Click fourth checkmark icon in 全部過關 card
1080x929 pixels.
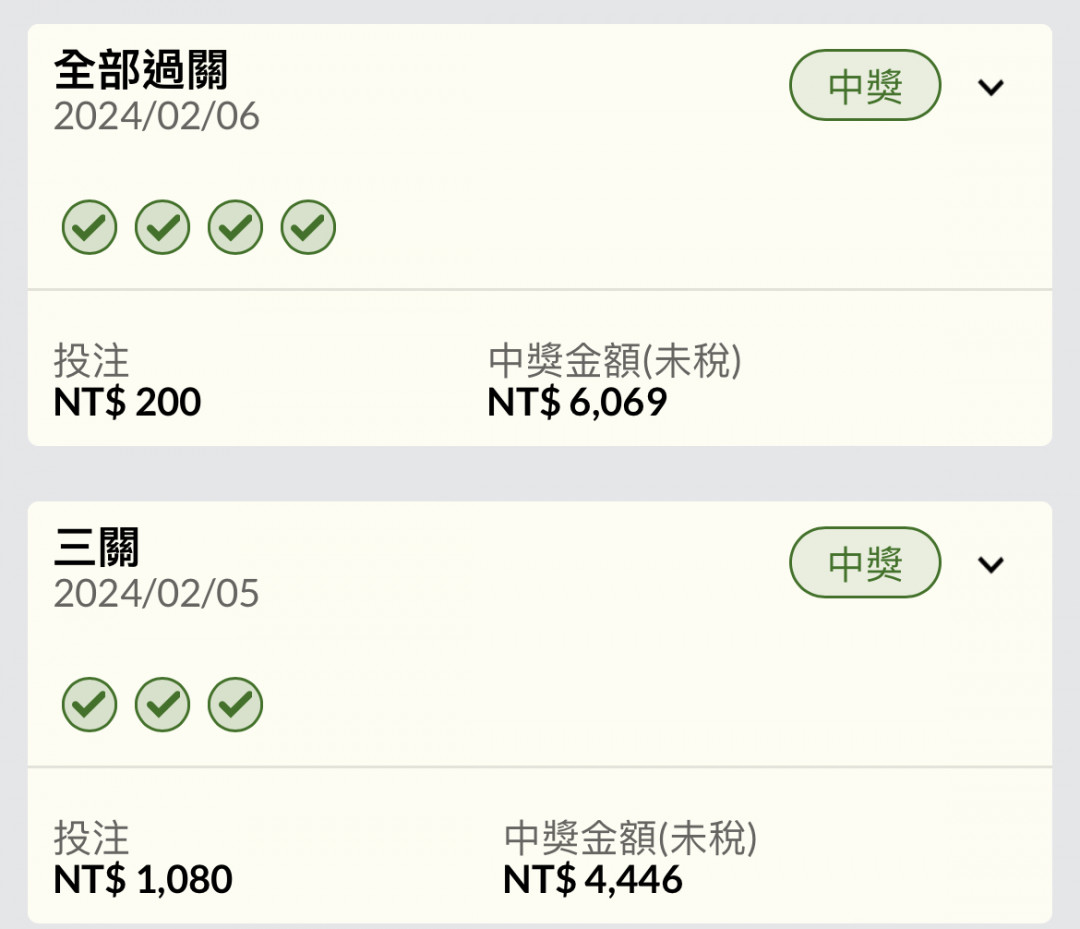(308, 227)
